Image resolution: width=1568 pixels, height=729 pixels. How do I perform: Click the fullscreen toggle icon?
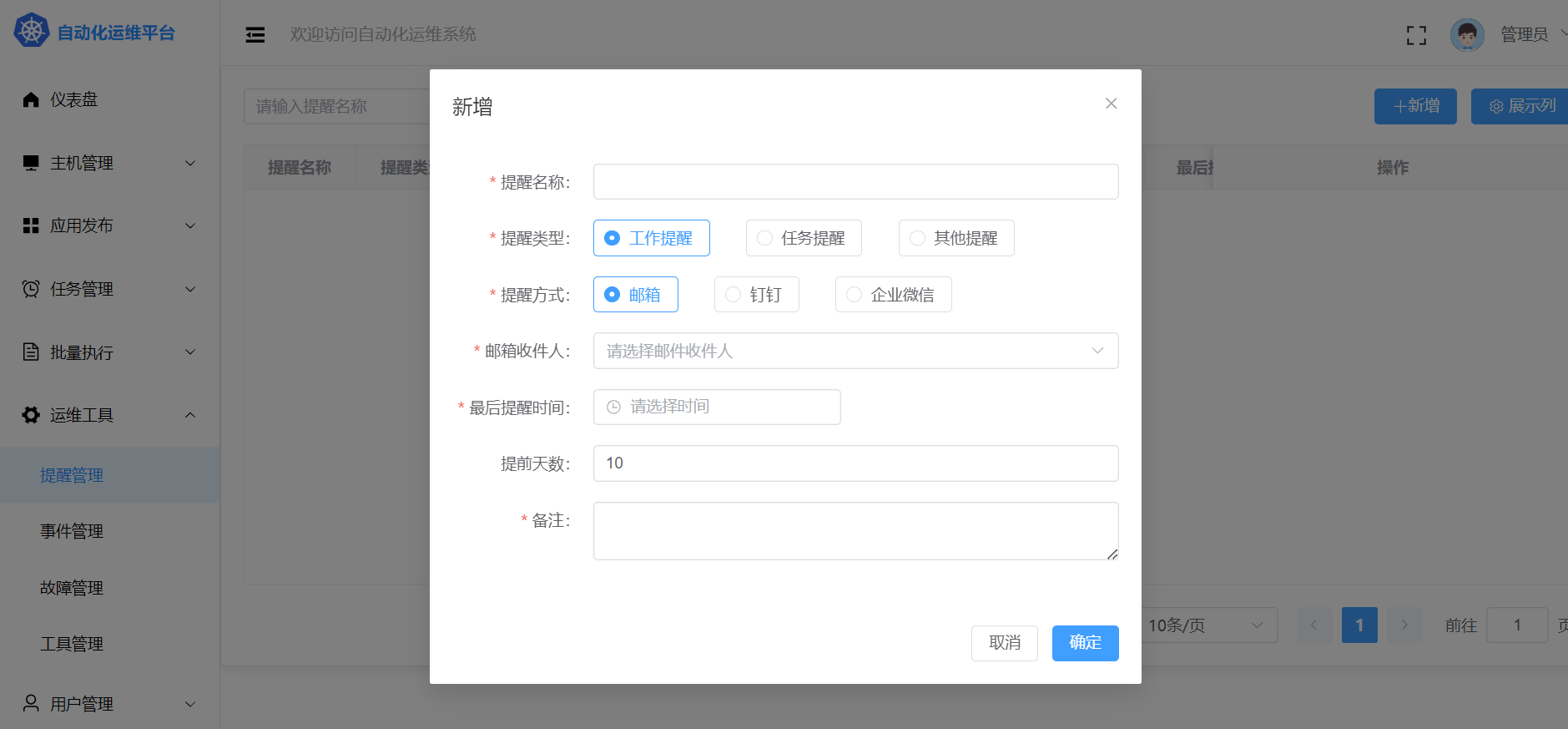pyautogui.click(x=1415, y=35)
